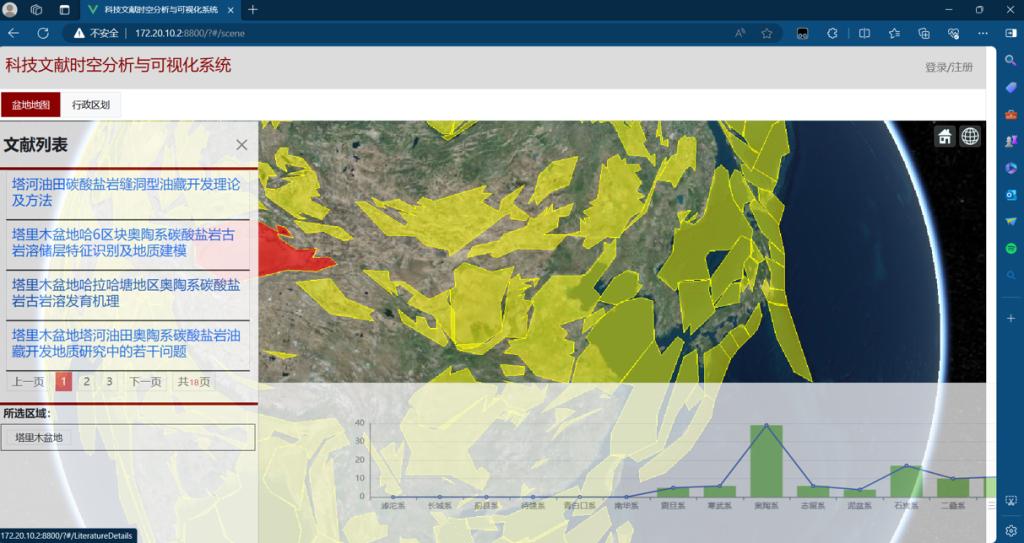
Task: Switch to the 行政区划 tab
Action: coord(91,105)
